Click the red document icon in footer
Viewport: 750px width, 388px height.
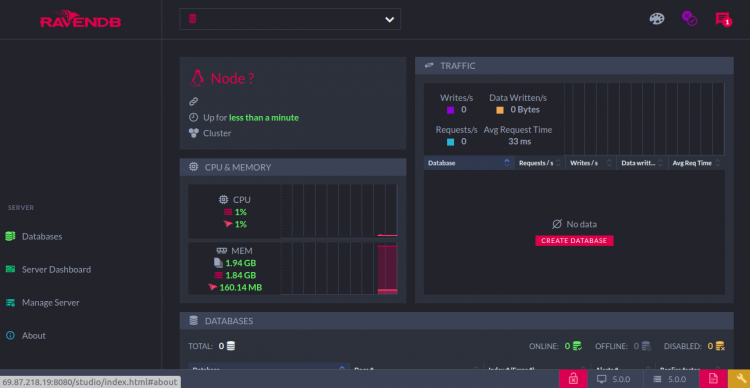[713, 379]
